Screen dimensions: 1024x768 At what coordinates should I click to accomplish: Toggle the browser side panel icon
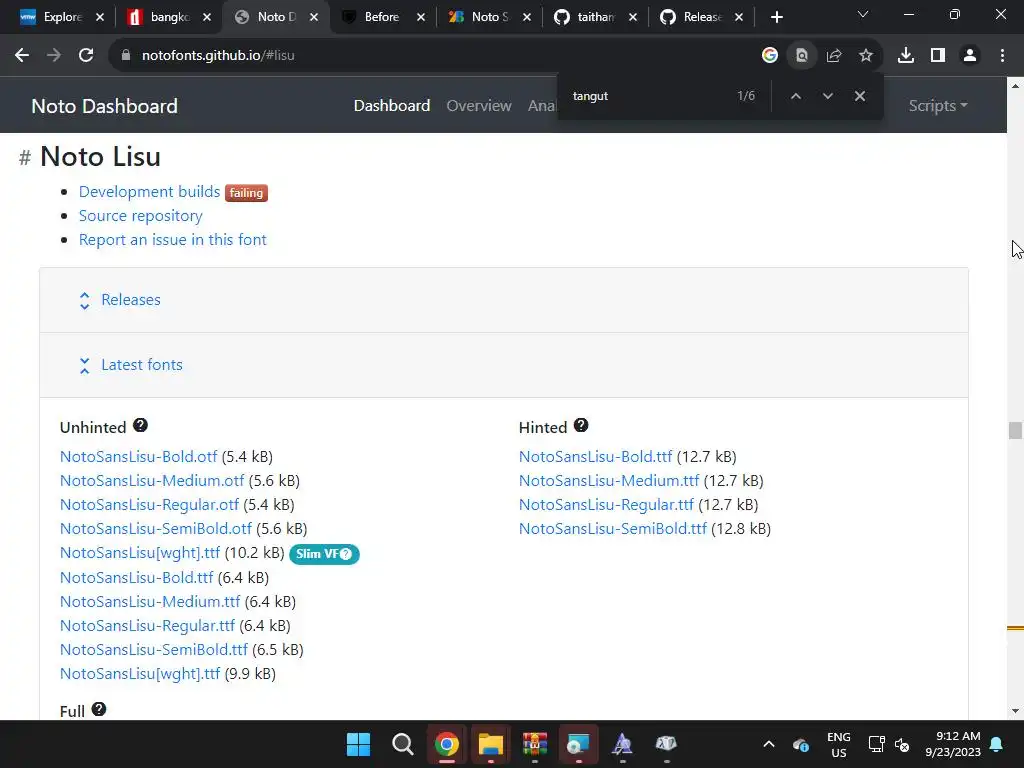938,56
